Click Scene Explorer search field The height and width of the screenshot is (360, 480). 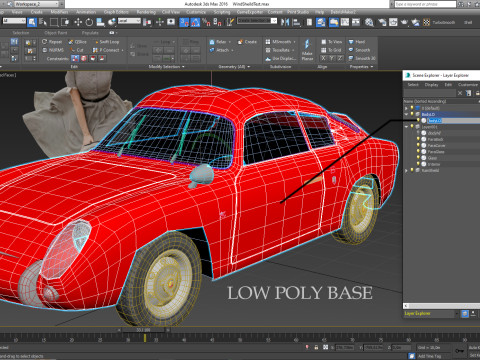[429, 93]
